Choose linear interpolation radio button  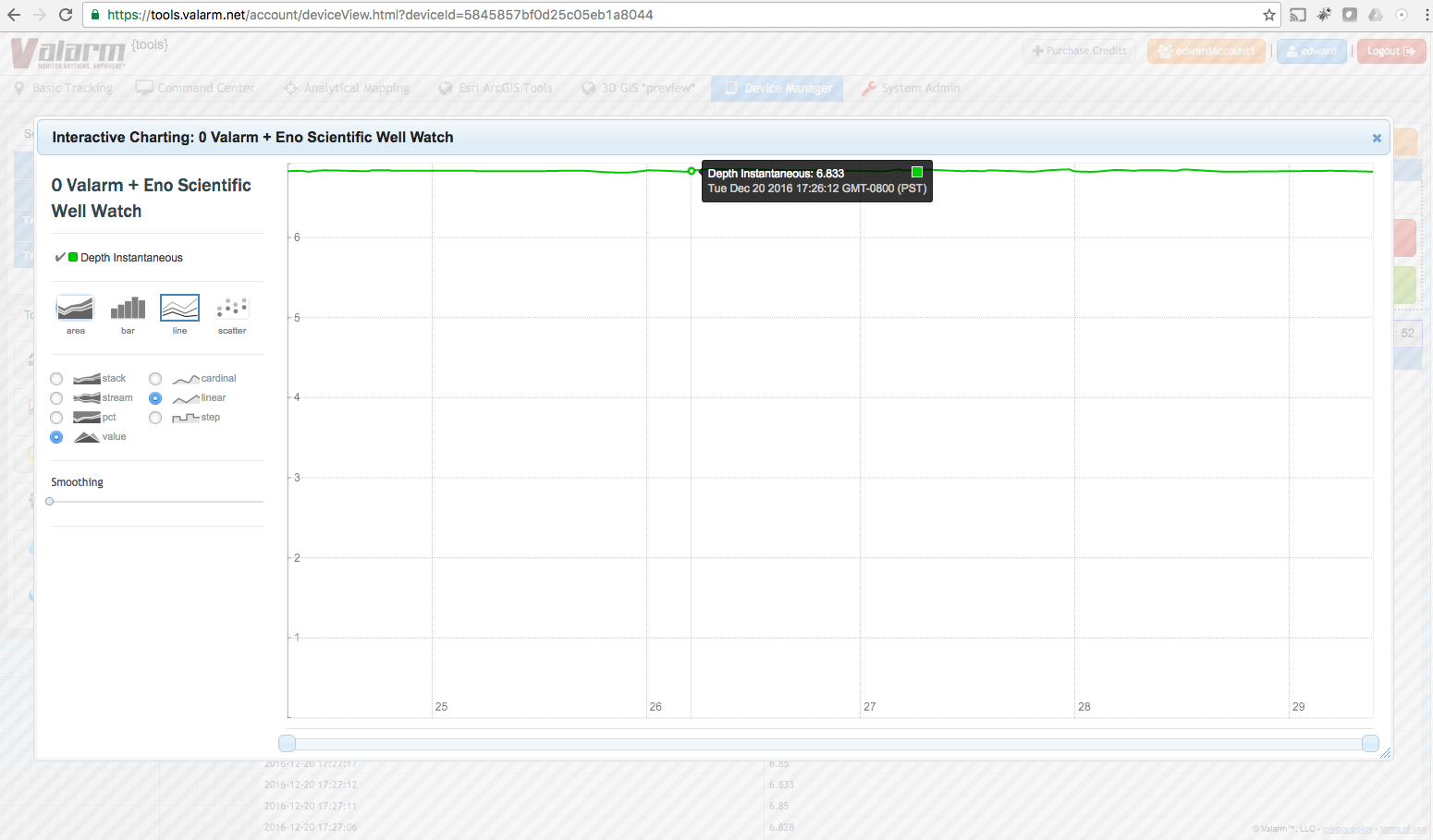click(x=155, y=398)
